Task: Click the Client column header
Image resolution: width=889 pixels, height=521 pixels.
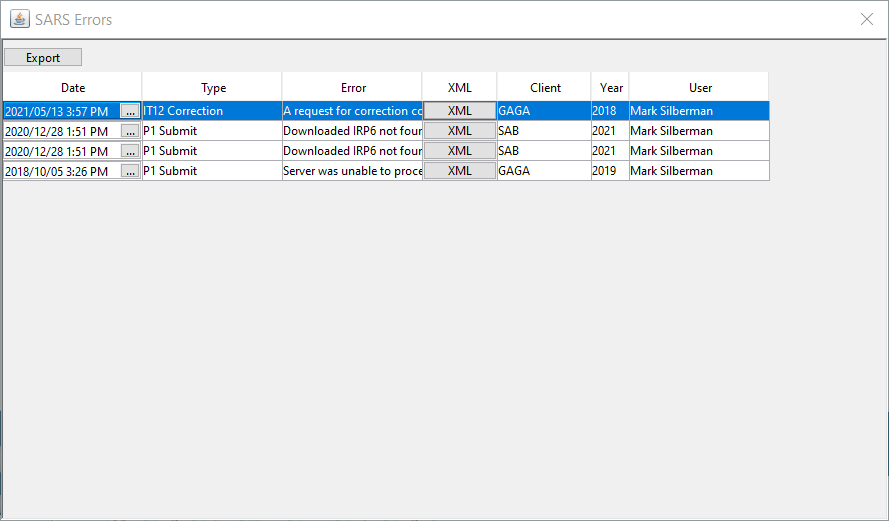Action: (x=545, y=88)
